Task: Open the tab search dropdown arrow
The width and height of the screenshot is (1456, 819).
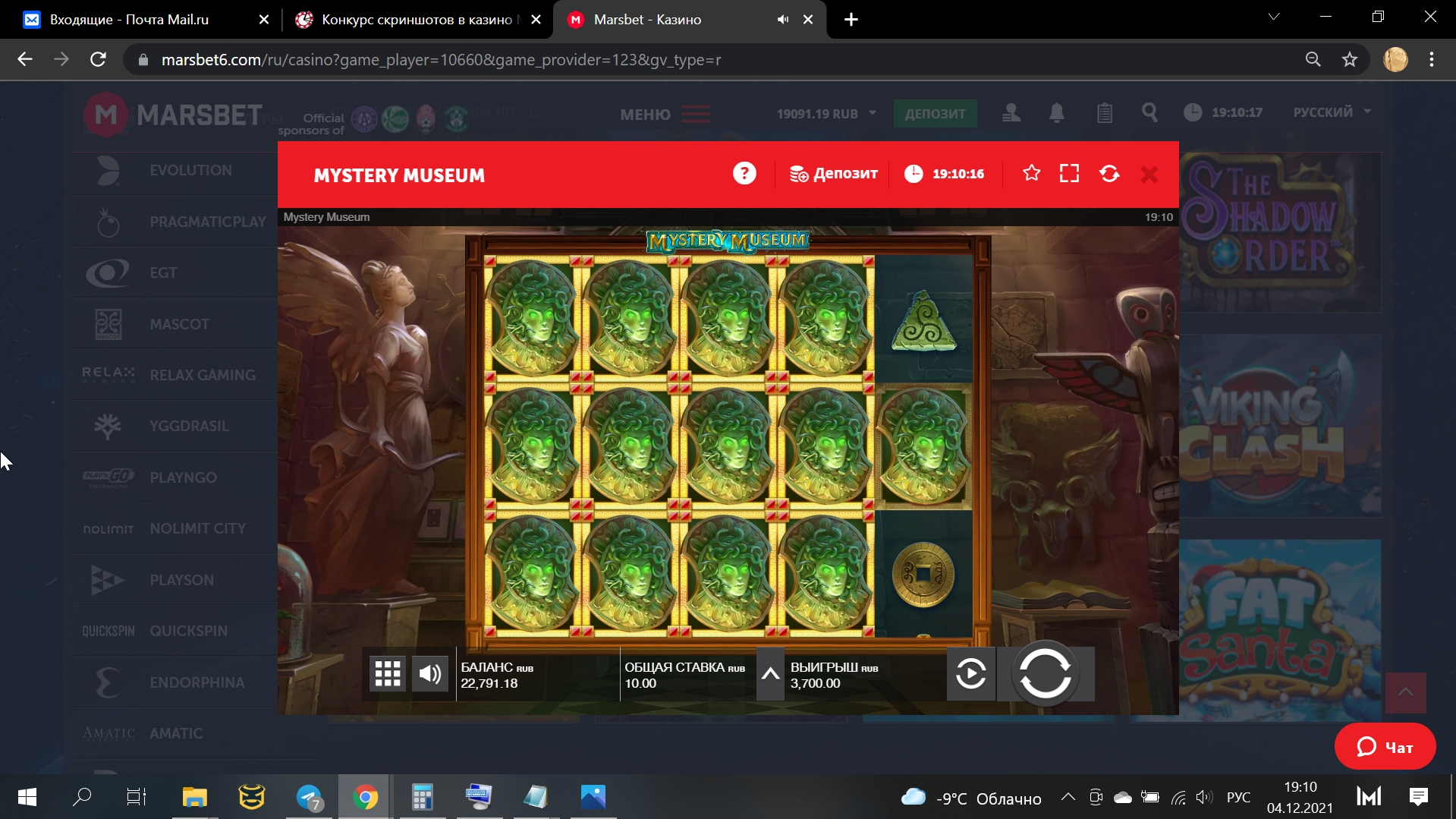Action: 1274,17
